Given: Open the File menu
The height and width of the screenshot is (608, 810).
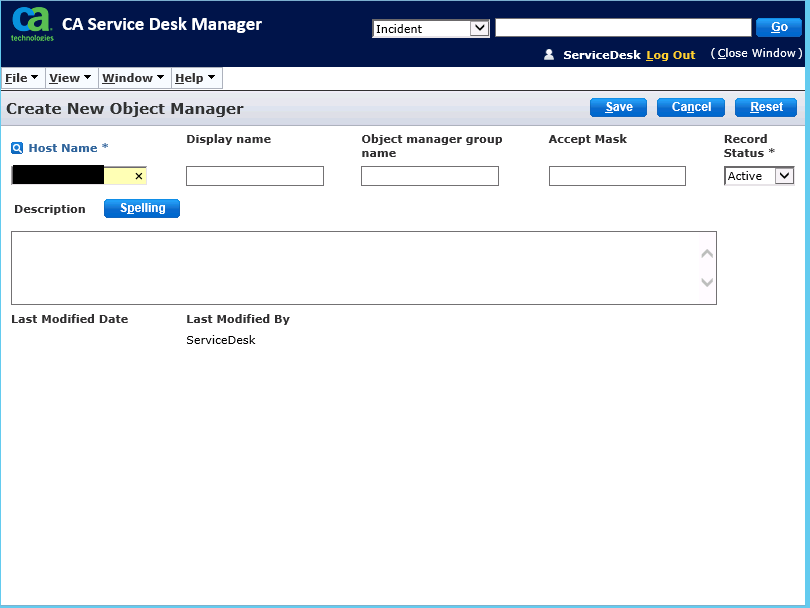Looking at the screenshot, I should pyautogui.click(x=21, y=78).
